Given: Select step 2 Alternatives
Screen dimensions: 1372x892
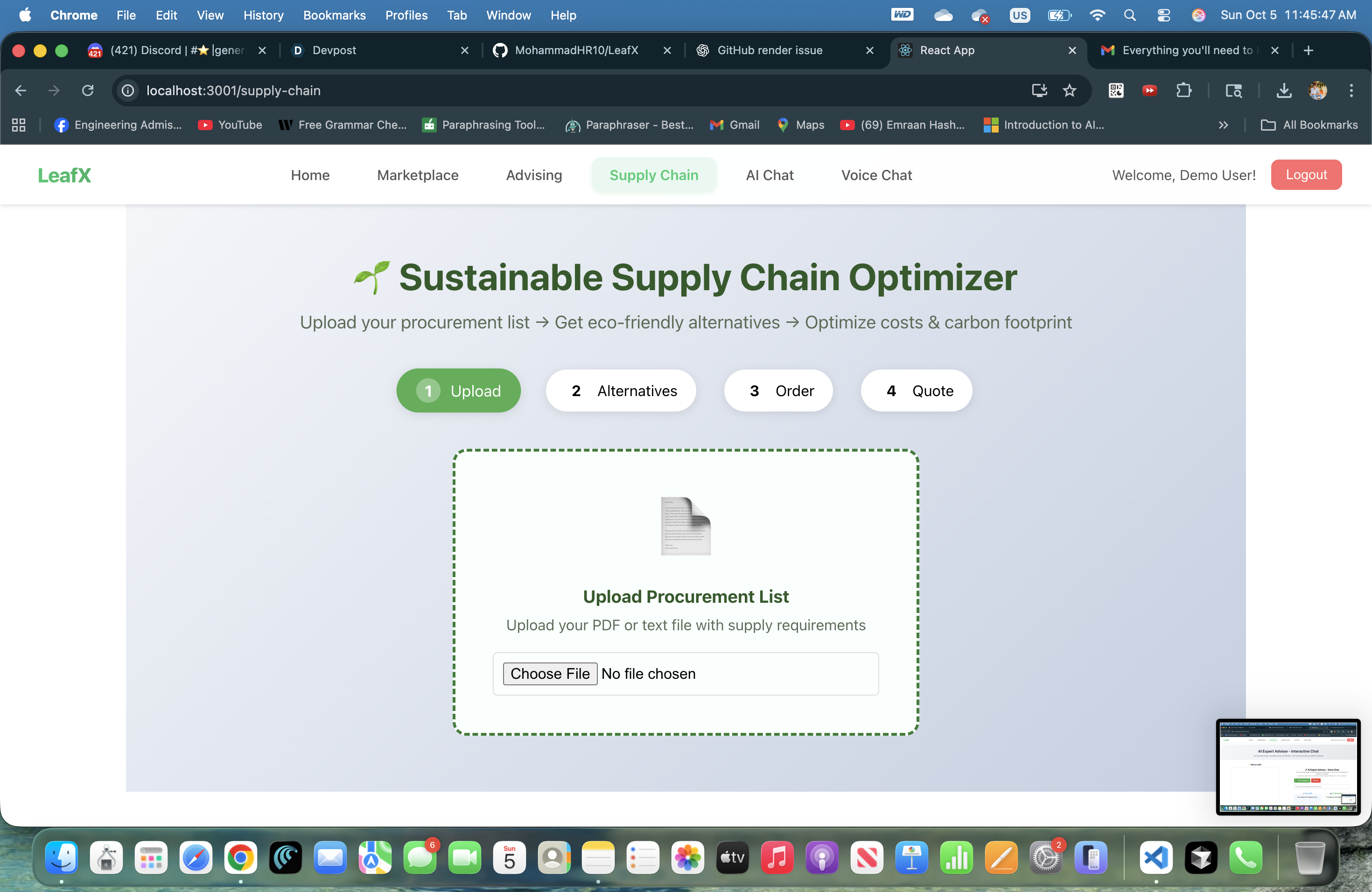Looking at the screenshot, I should pyautogui.click(x=621, y=390).
